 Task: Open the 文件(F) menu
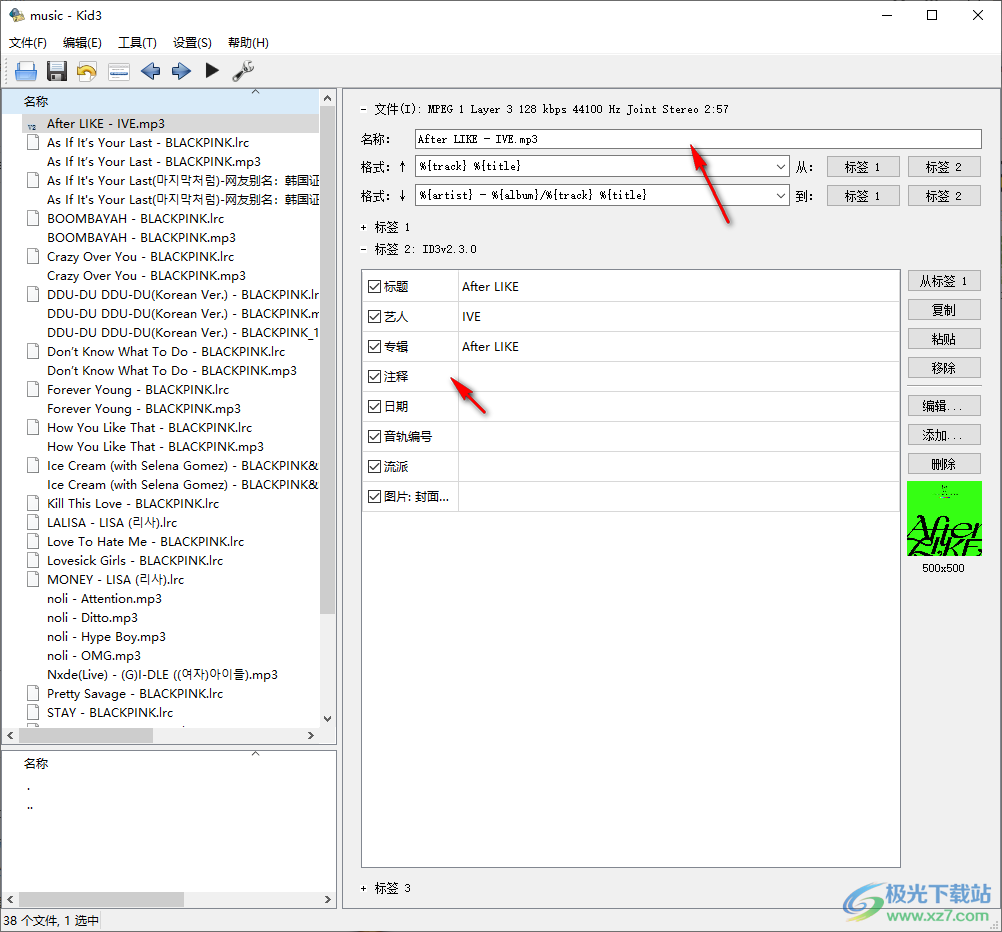pyautogui.click(x=28, y=43)
